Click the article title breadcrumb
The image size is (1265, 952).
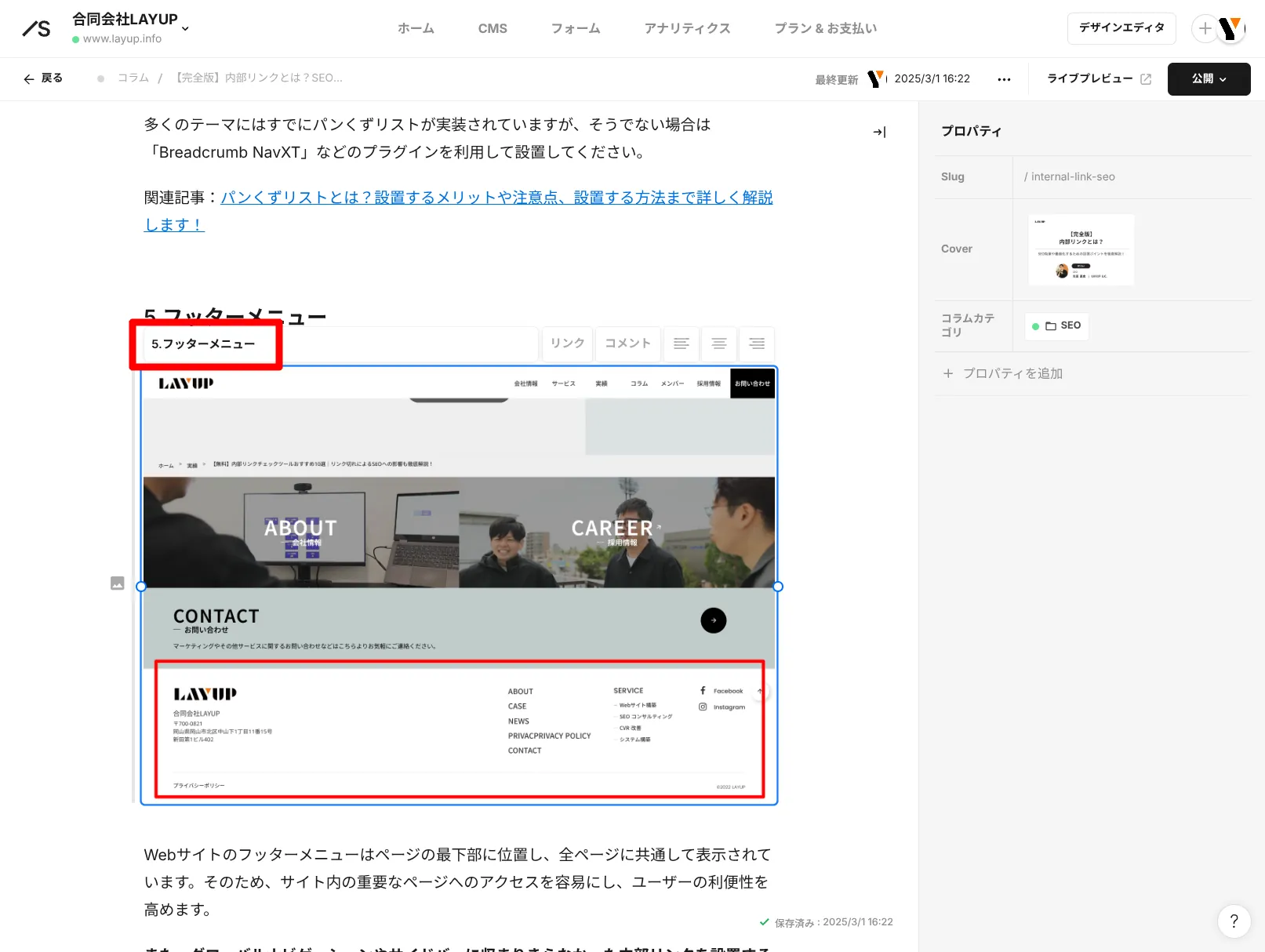click(x=257, y=78)
